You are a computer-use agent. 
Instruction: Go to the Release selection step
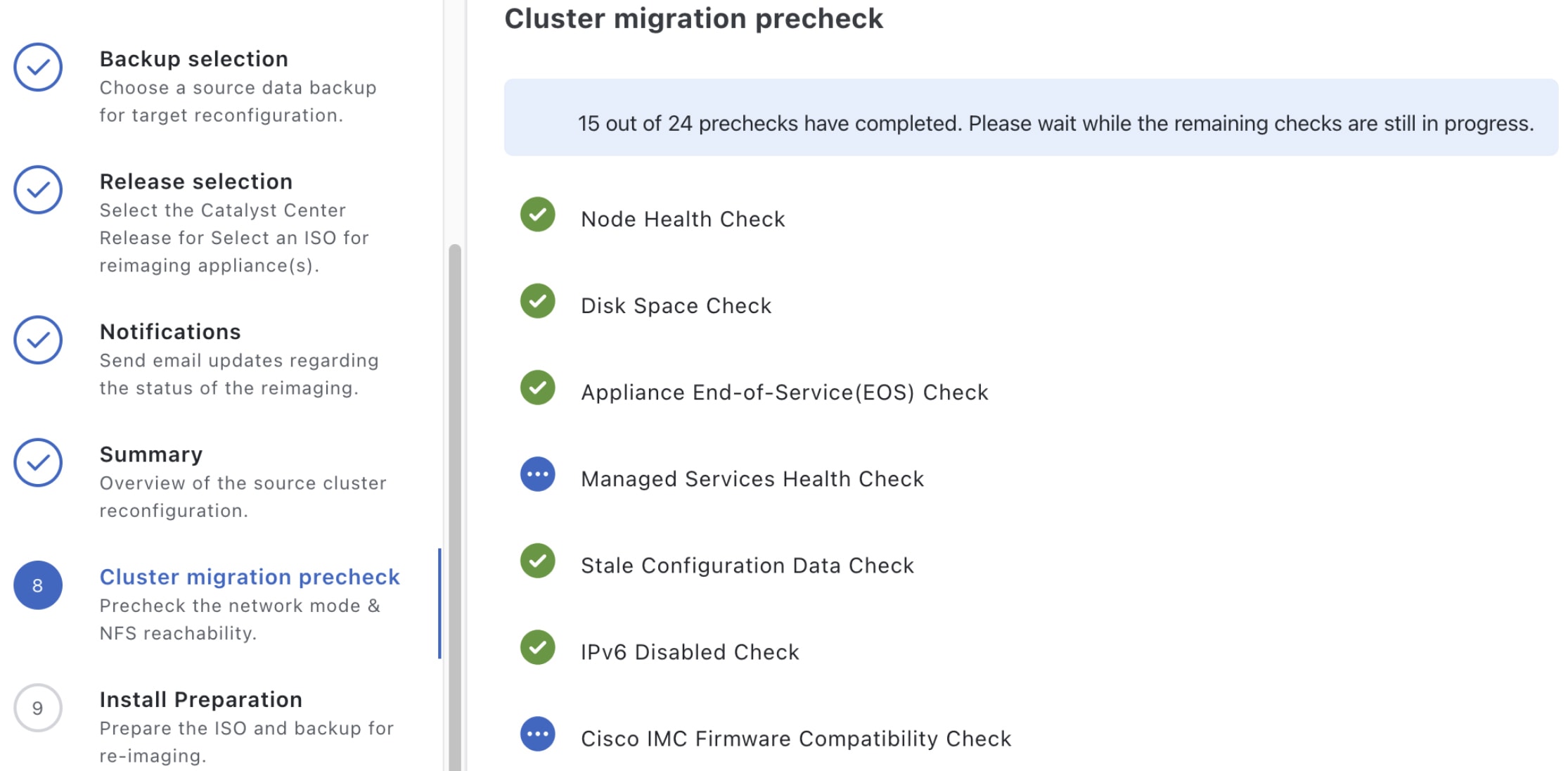[x=196, y=181]
